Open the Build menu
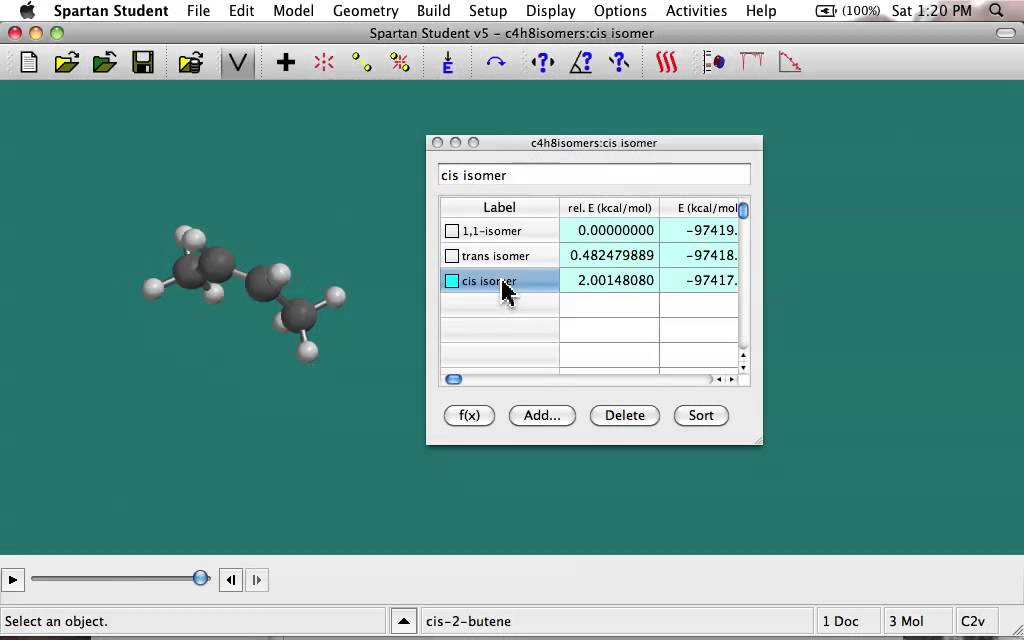This screenshot has height=640, width=1024. [x=434, y=10]
